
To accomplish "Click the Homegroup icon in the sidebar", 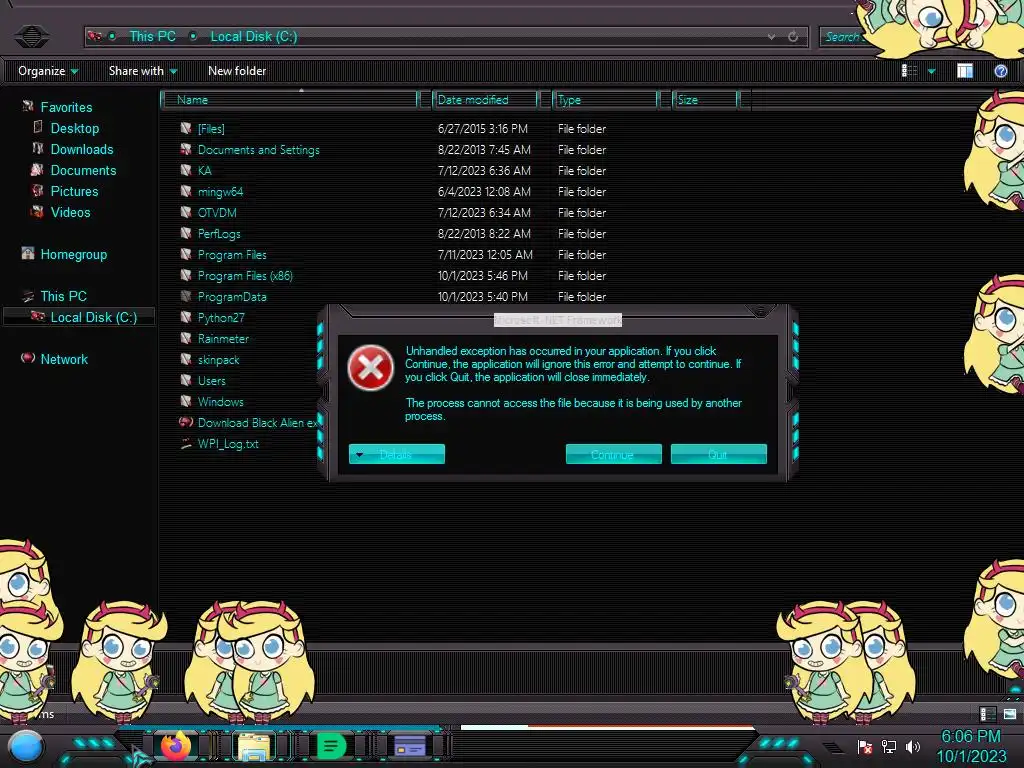I will tap(27, 253).
